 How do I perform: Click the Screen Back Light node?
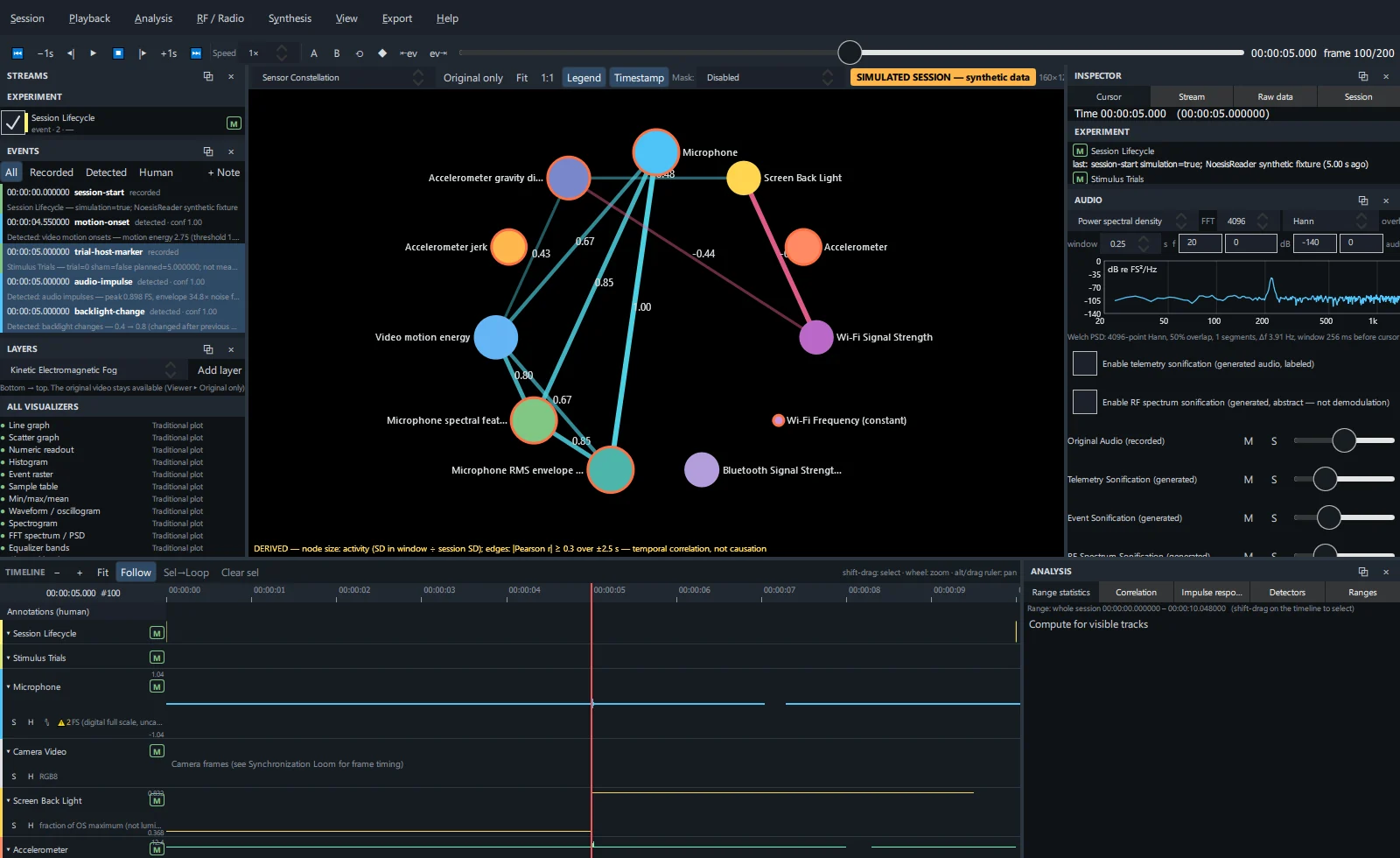point(744,178)
